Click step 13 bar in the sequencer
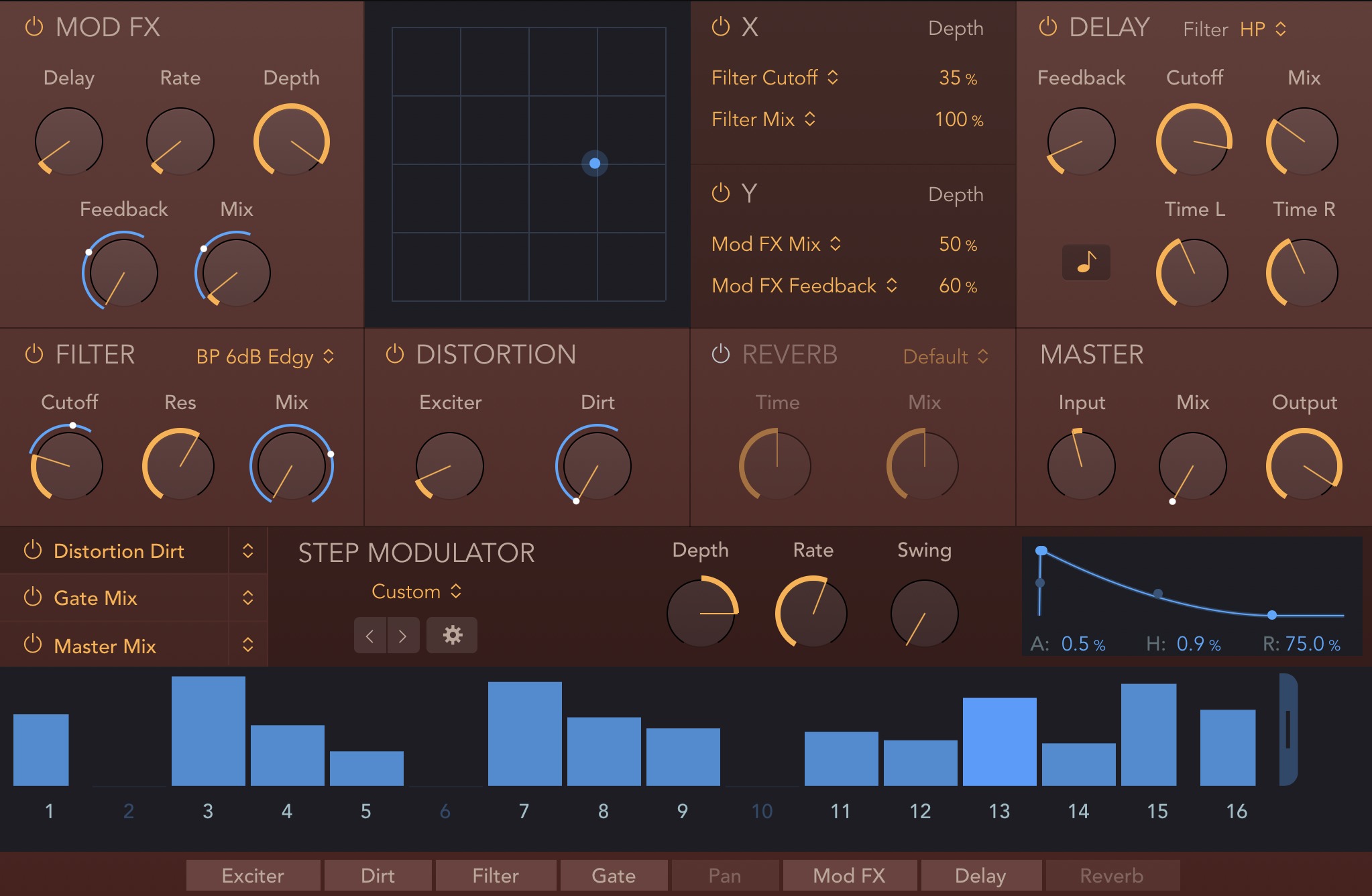This screenshot has width=1372, height=896. coord(999,742)
